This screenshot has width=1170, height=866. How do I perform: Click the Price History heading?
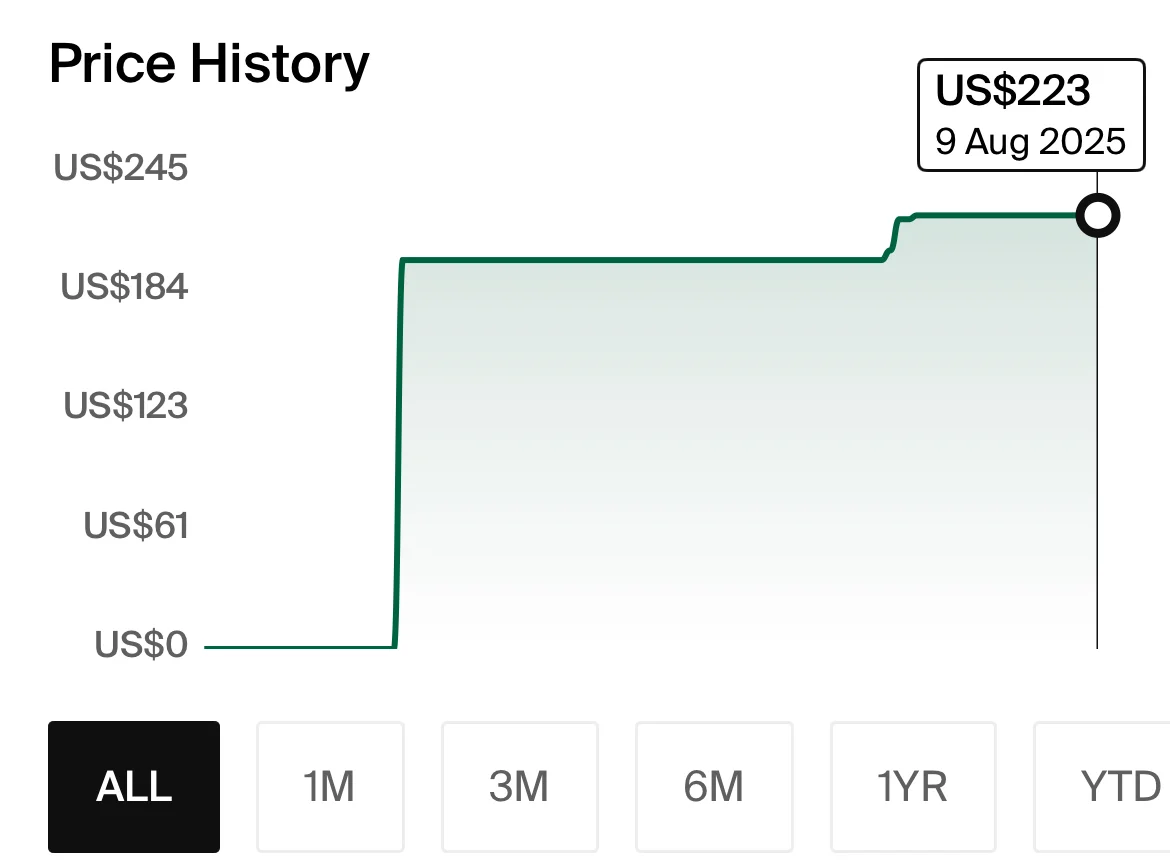(209, 65)
